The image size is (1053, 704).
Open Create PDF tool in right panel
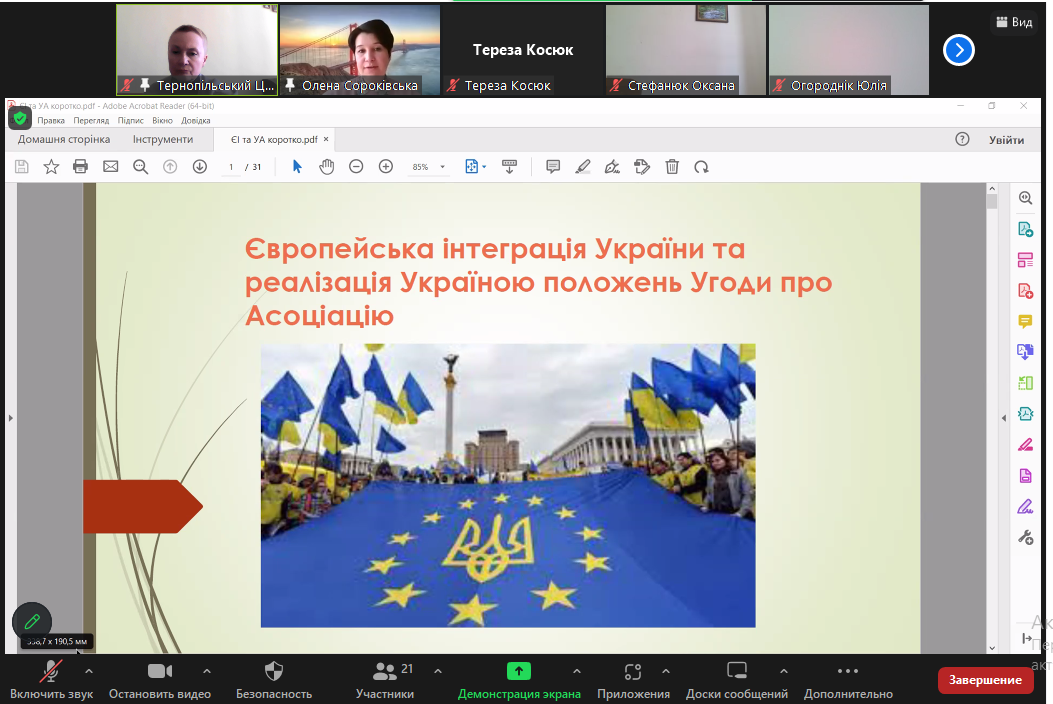coord(1025,291)
